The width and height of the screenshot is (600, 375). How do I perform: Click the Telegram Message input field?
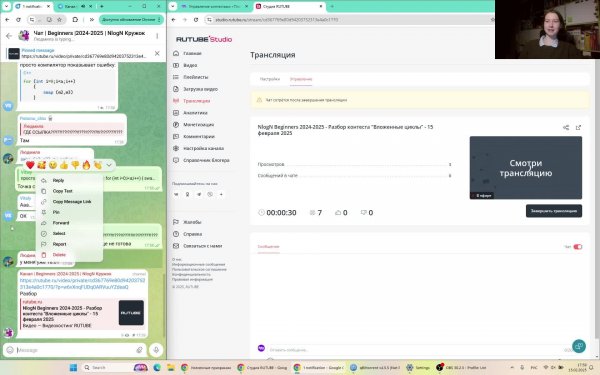[x=75, y=350]
